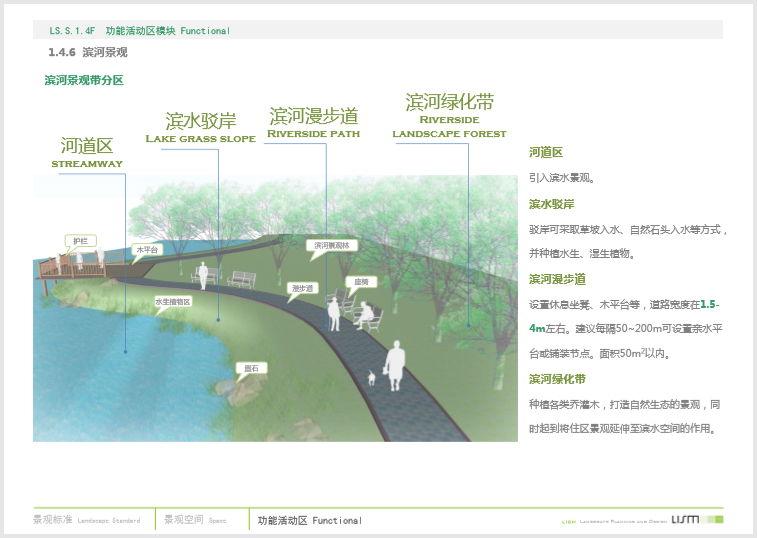Click the 滨河漫步道 Riverside Path heading
This screenshot has width=757, height=538.
pos(313,123)
